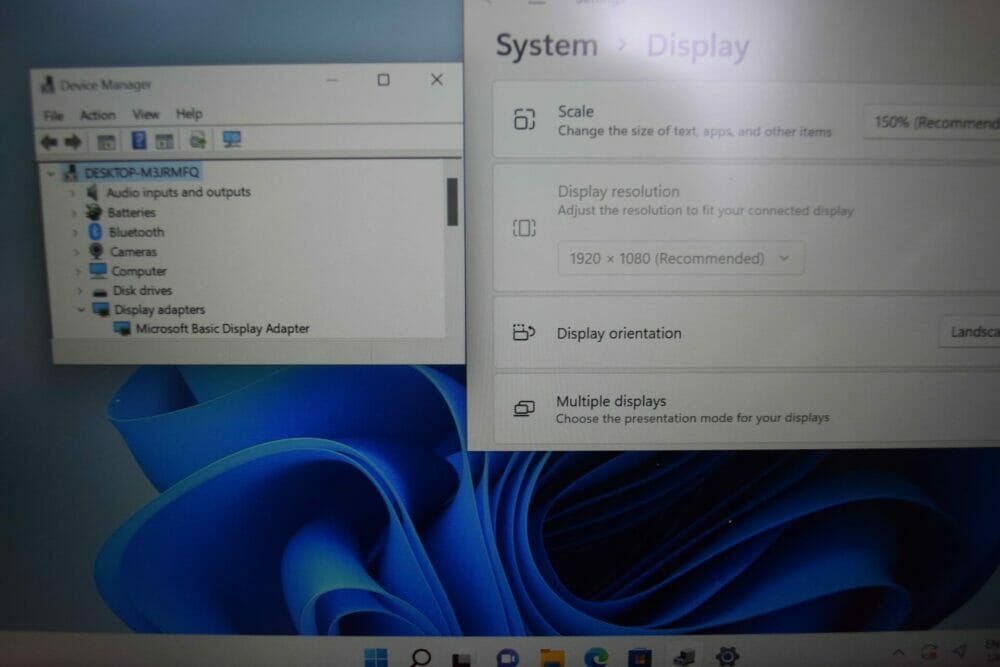This screenshot has height=667, width=1000.
Task: Switch to Device Manager via its taskbar icon
Action: click(x=684, y=657)
